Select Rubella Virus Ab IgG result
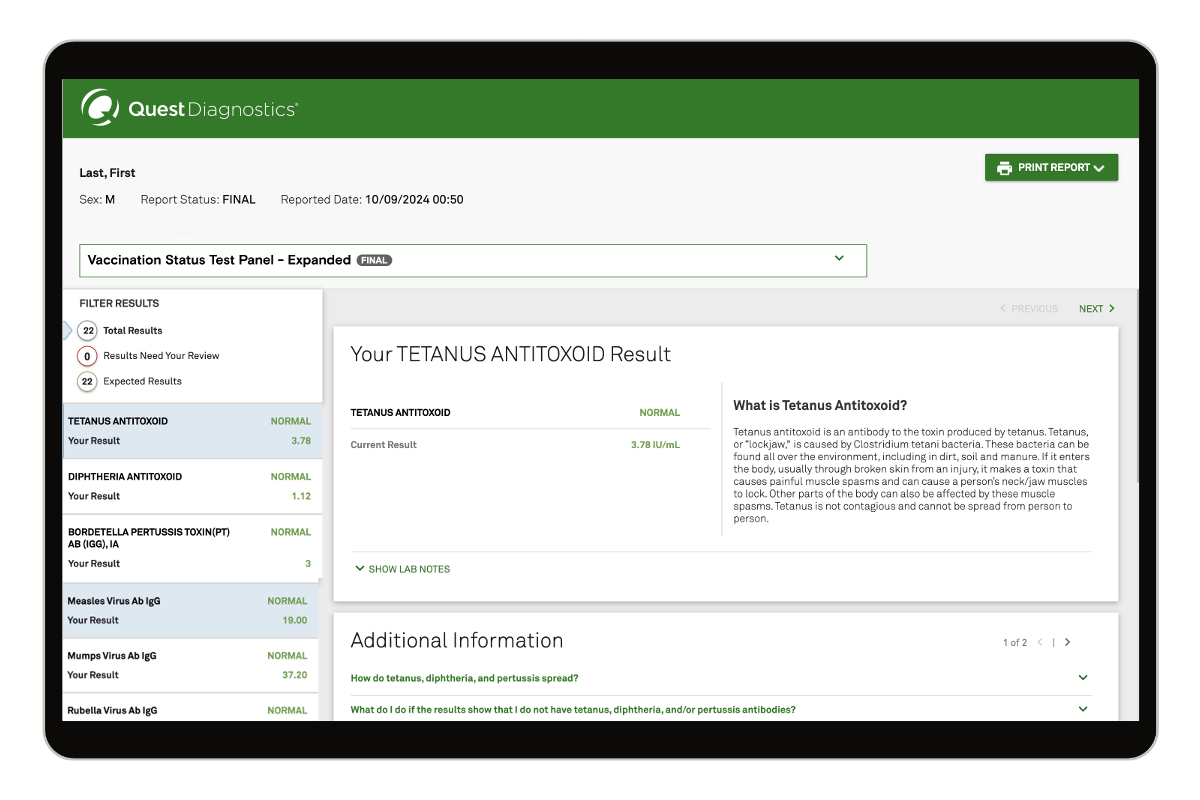Screen dimensions: 1200x800 (190, 710)
